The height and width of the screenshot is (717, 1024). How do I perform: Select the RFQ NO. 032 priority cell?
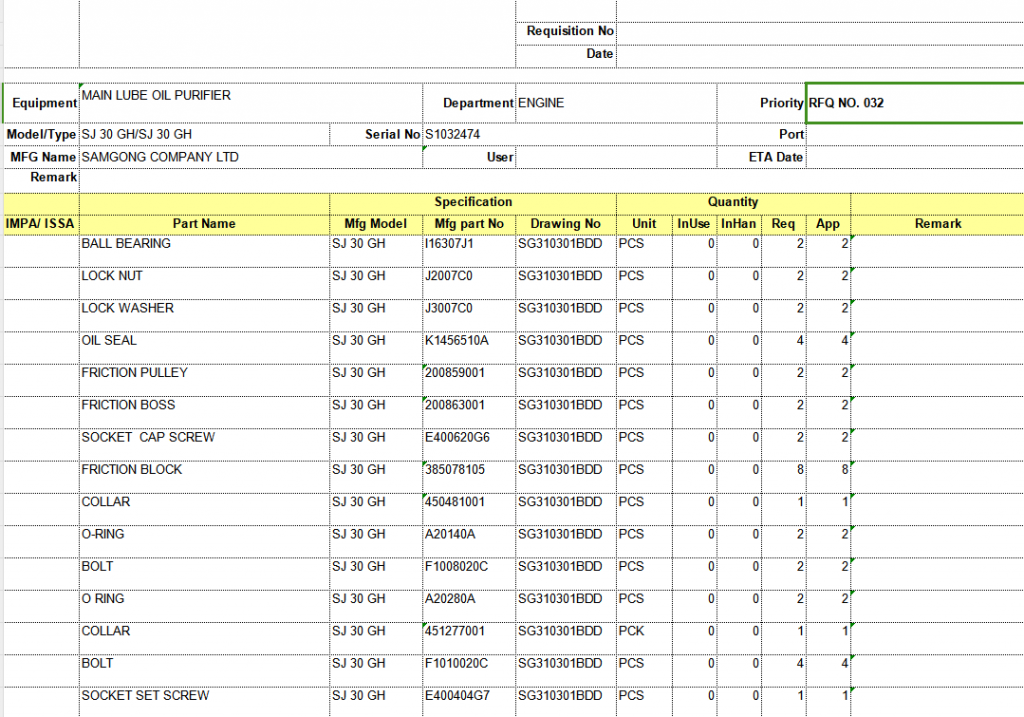pyautogui.click(x=913, y=103)
